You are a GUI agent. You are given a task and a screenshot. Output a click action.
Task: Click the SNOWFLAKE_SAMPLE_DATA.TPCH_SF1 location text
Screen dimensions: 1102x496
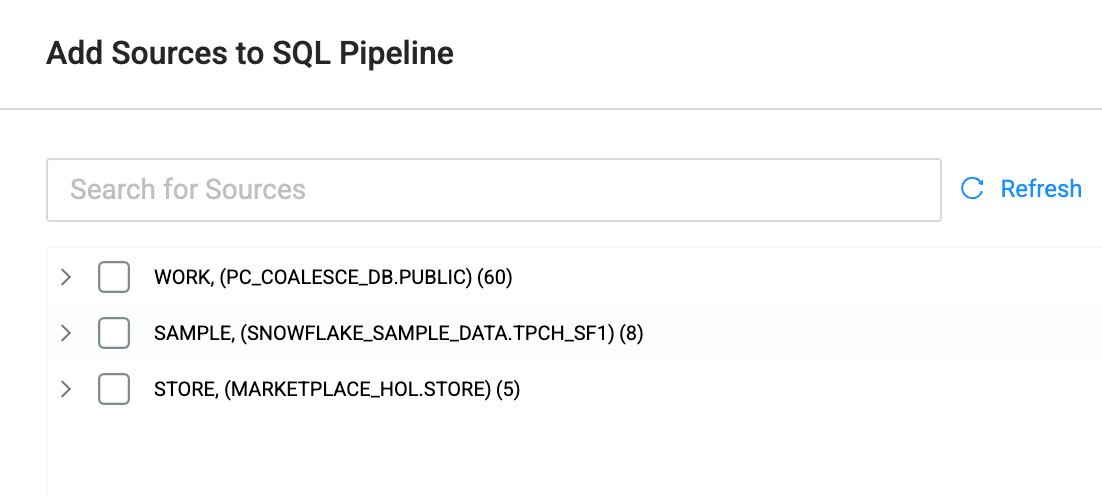426,333
